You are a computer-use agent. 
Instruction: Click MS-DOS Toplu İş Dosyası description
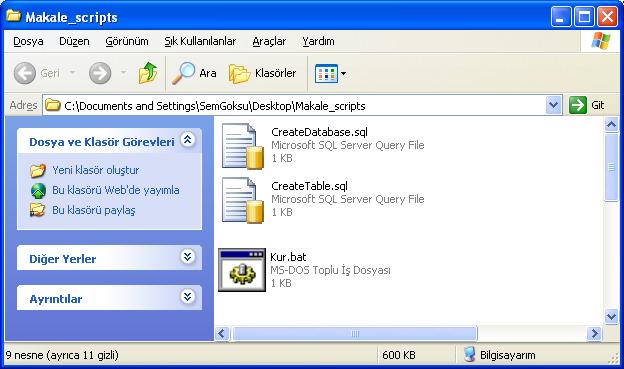tap(330, 270)
